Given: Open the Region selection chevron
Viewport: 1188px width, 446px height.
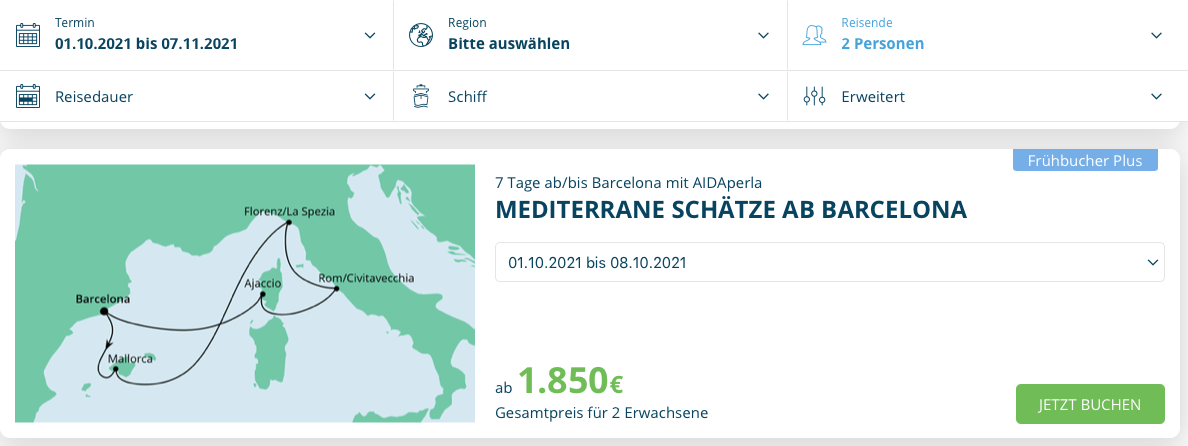Looking at the screenshot, I should coord(764,35).
